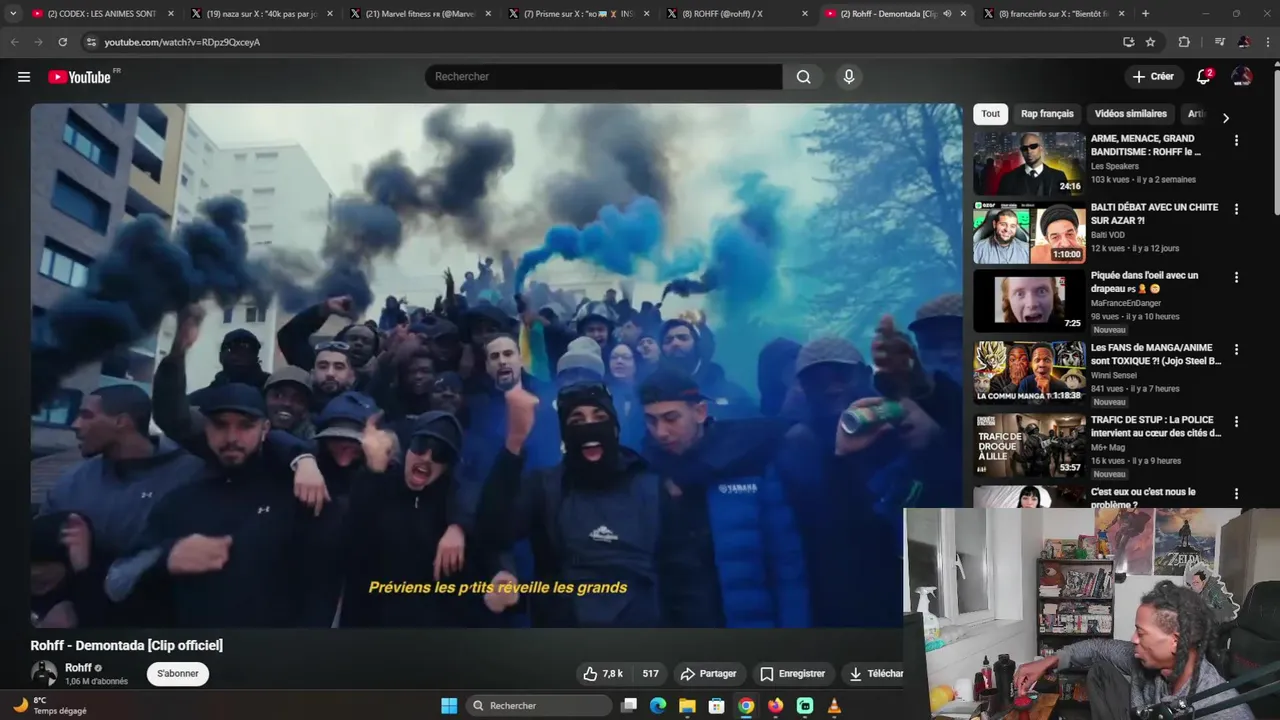
Task: Open TRAFIC DE STUP video thumbnail
Action: point(1029,445)
